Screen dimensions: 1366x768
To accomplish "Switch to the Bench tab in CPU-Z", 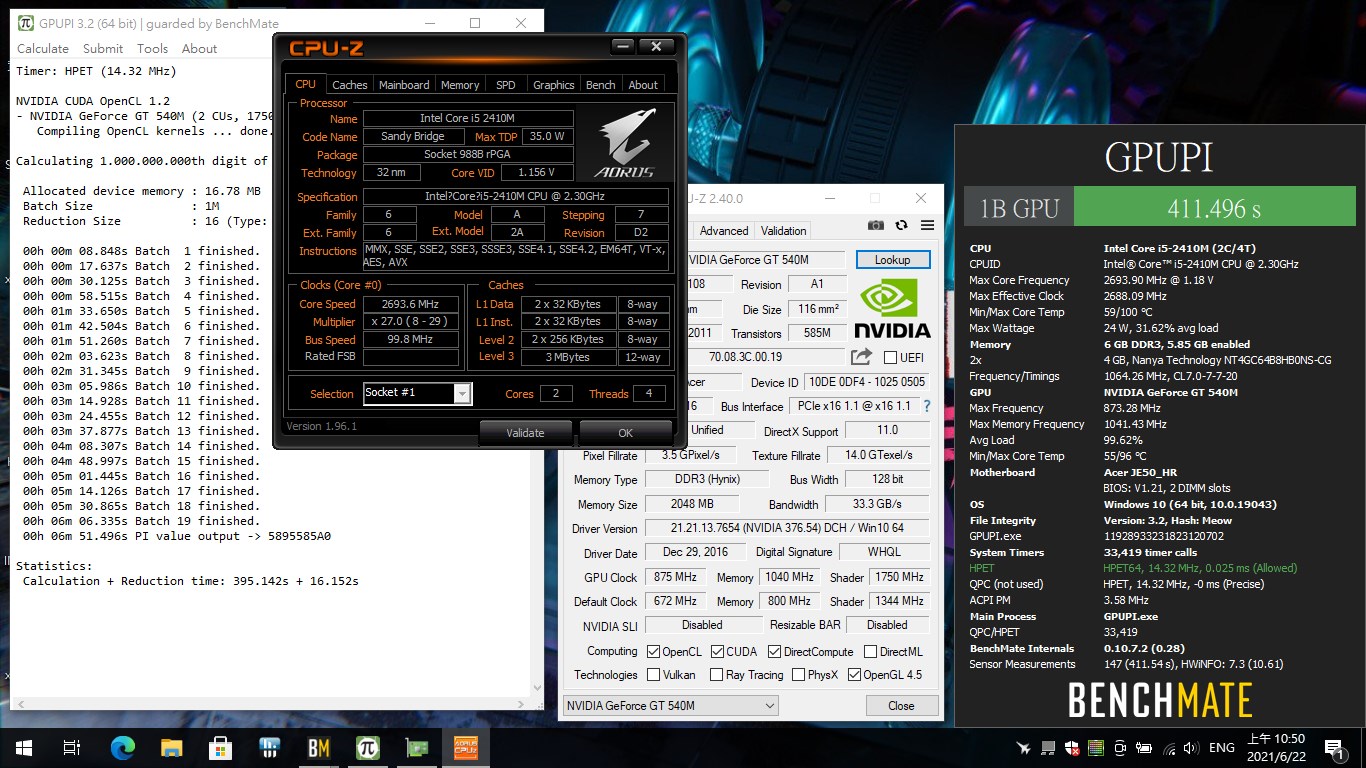I will 601,85.
